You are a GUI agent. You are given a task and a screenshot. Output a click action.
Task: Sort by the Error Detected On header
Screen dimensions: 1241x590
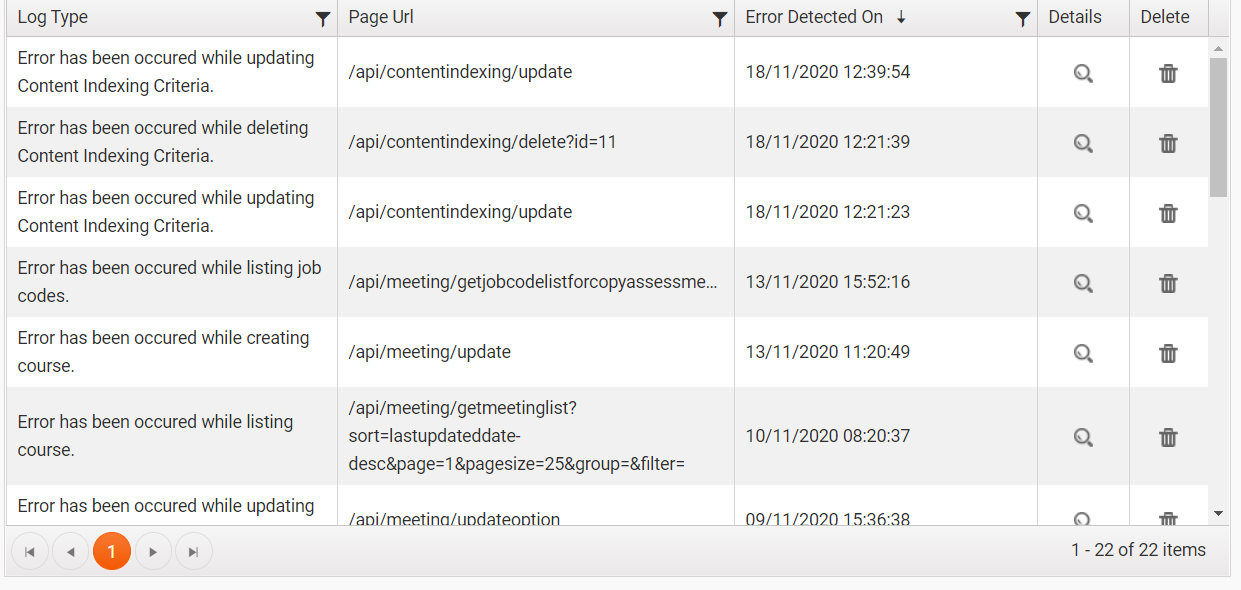[x=815, y=17]
